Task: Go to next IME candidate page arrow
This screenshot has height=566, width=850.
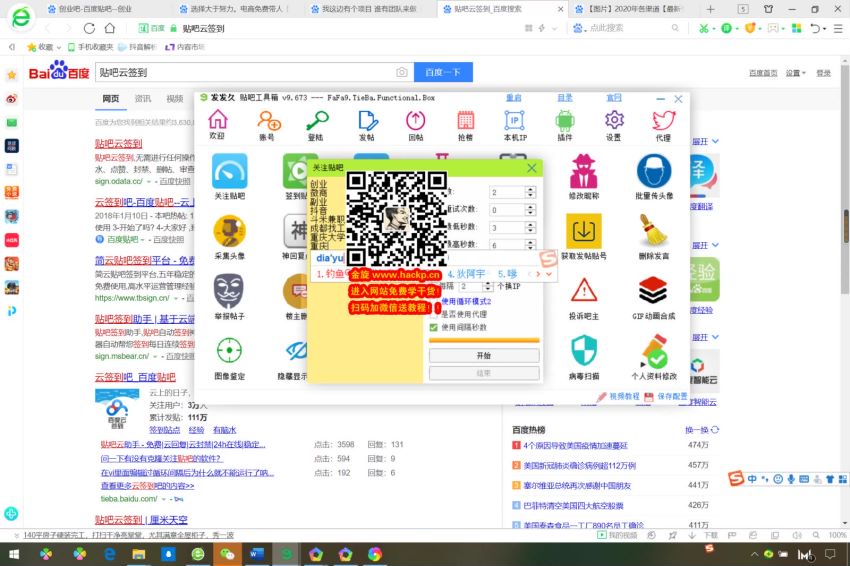Action: pos(538,274)
